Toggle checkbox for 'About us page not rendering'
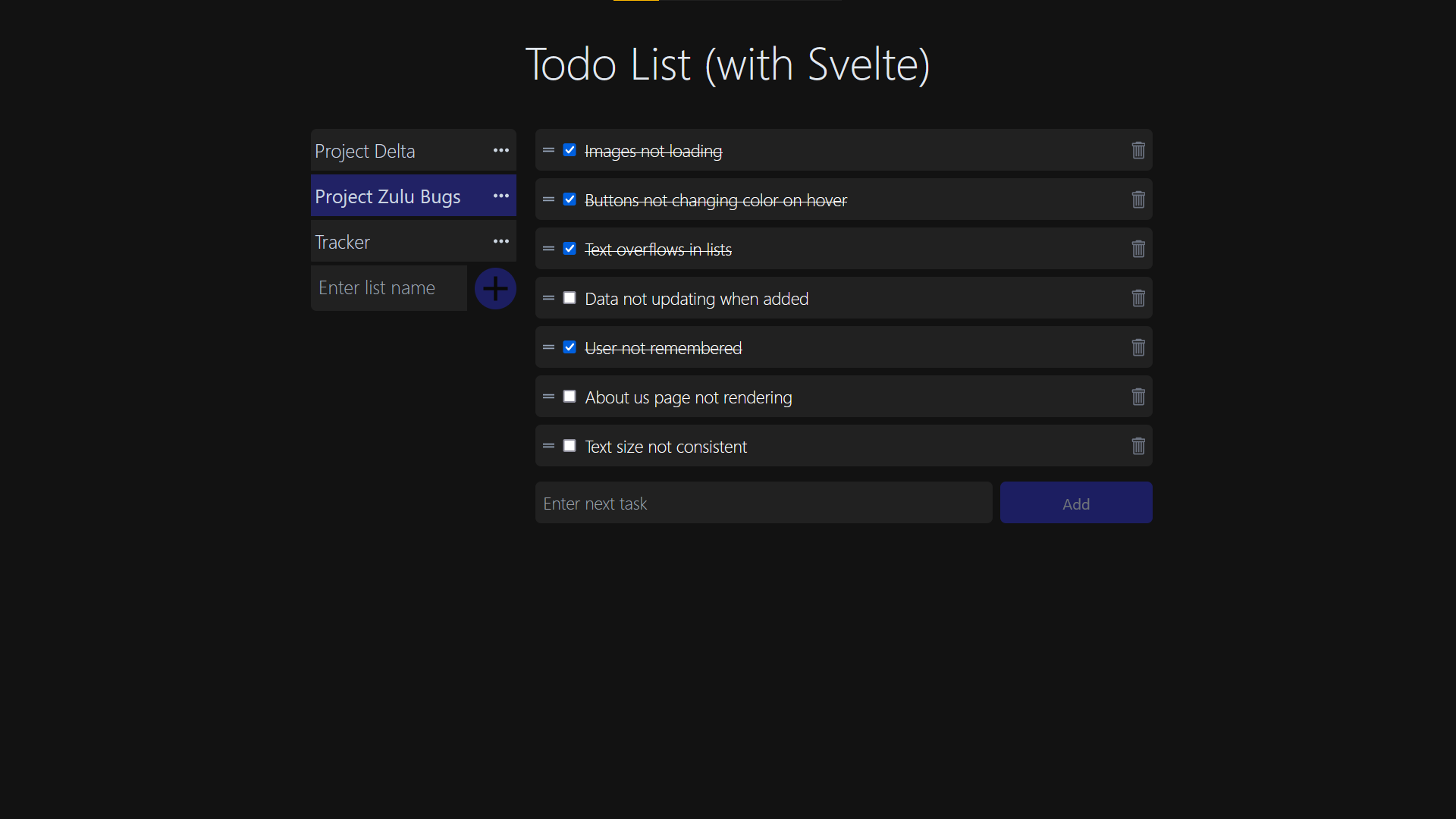The height and width of the screenshot is (819, 1456). 569,396
